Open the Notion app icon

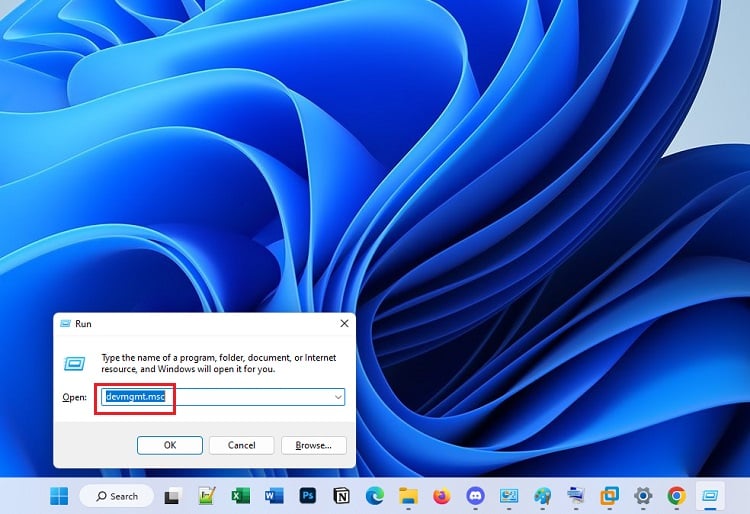pyautogui.click(x=341, y=496)
